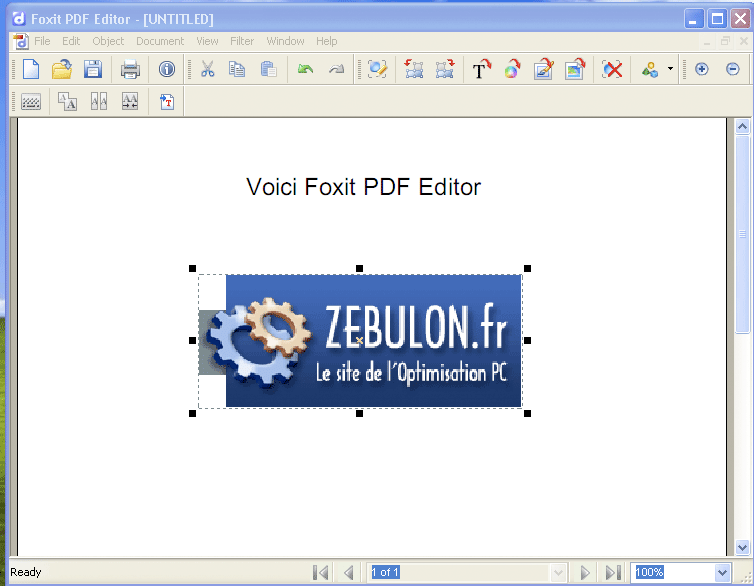The image size is (754, 586).
Task: Click the top-middle selection handle of the image
Action: (359, 268)
